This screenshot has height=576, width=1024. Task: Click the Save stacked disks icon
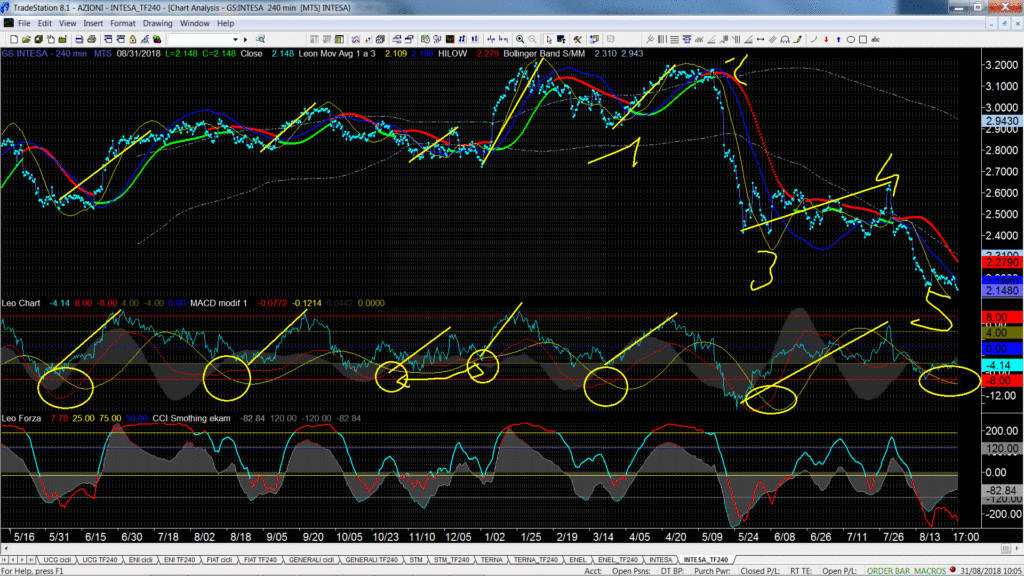tap(39, 39)
